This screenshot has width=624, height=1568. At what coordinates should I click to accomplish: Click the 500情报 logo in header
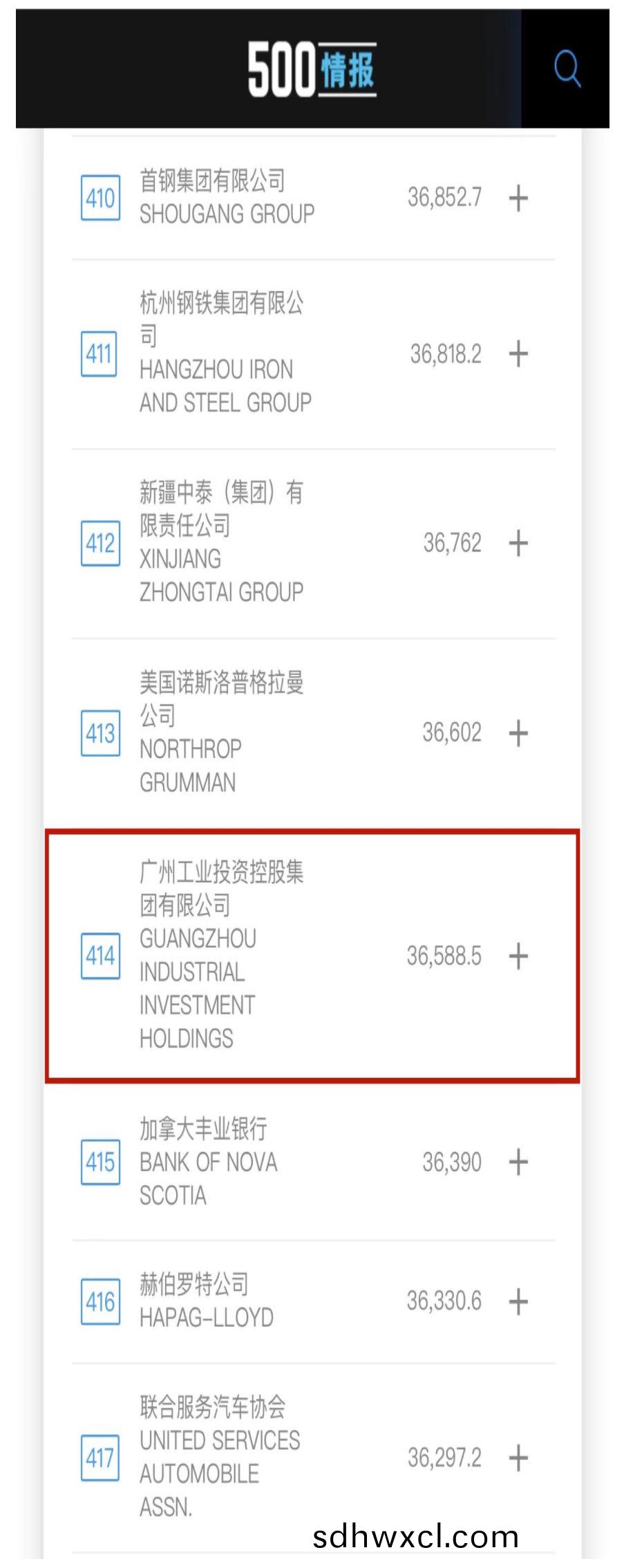pos(312,68)
